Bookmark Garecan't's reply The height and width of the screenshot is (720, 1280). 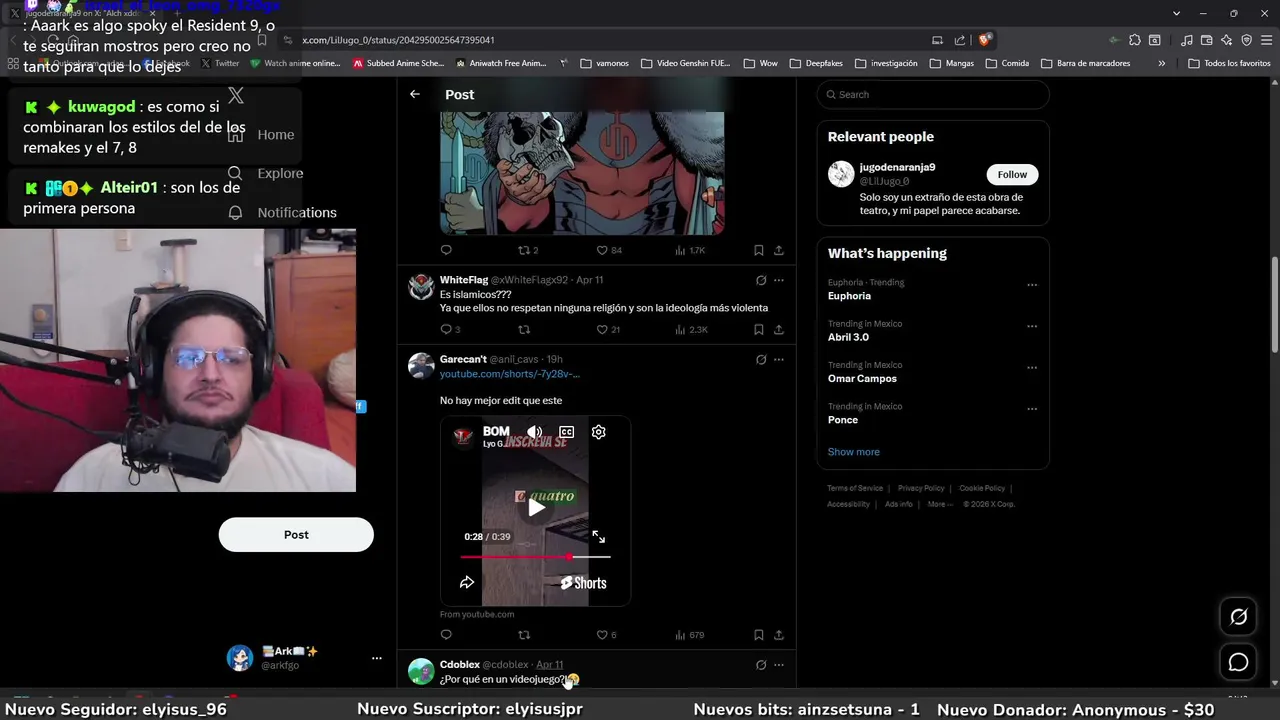[x=759, y=634]
